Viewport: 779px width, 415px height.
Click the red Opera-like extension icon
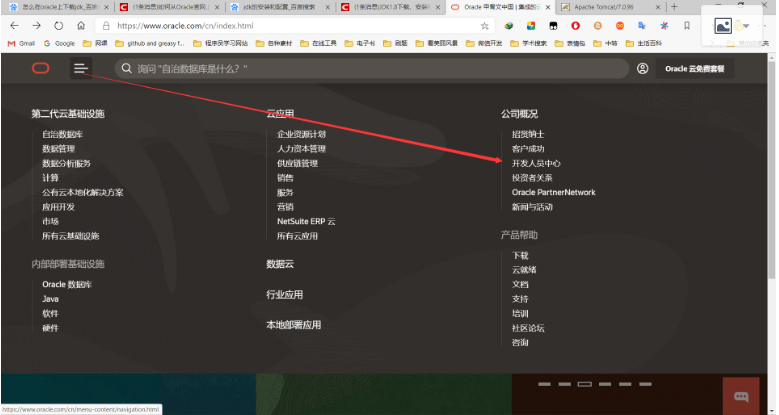click(575, 26)
